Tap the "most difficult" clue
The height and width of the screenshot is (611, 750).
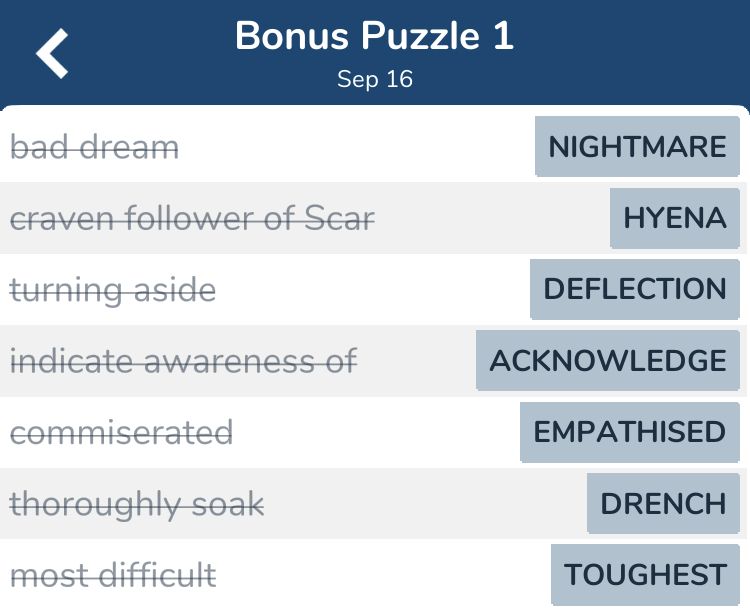[x=113, y=575]
